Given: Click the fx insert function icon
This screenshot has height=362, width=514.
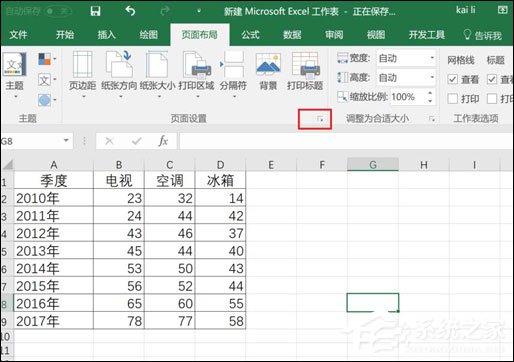Looking at the screenshot, I should point(163,141).
